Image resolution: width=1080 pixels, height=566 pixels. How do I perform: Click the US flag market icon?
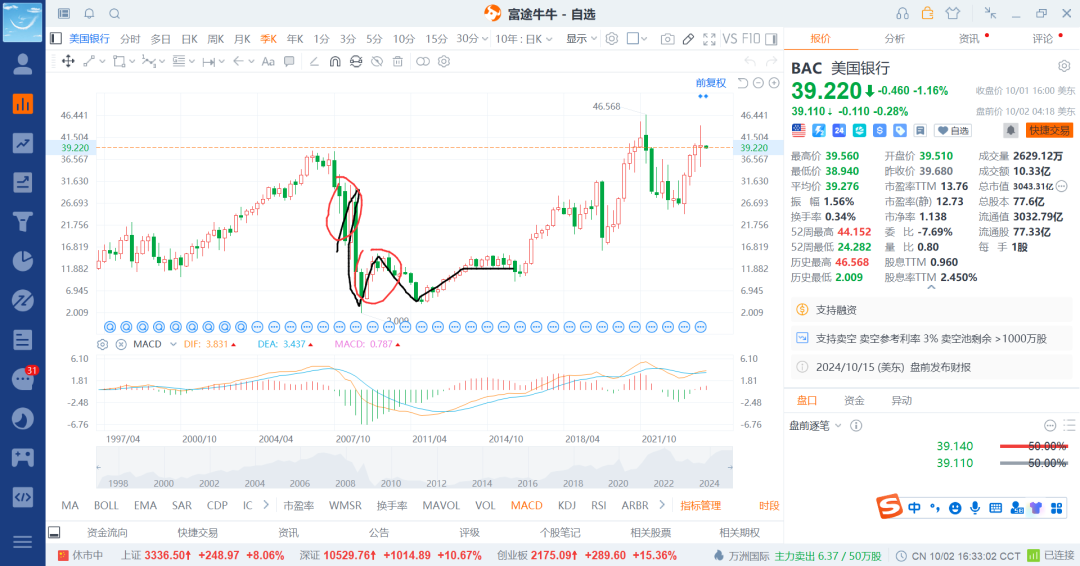[798, 130]
